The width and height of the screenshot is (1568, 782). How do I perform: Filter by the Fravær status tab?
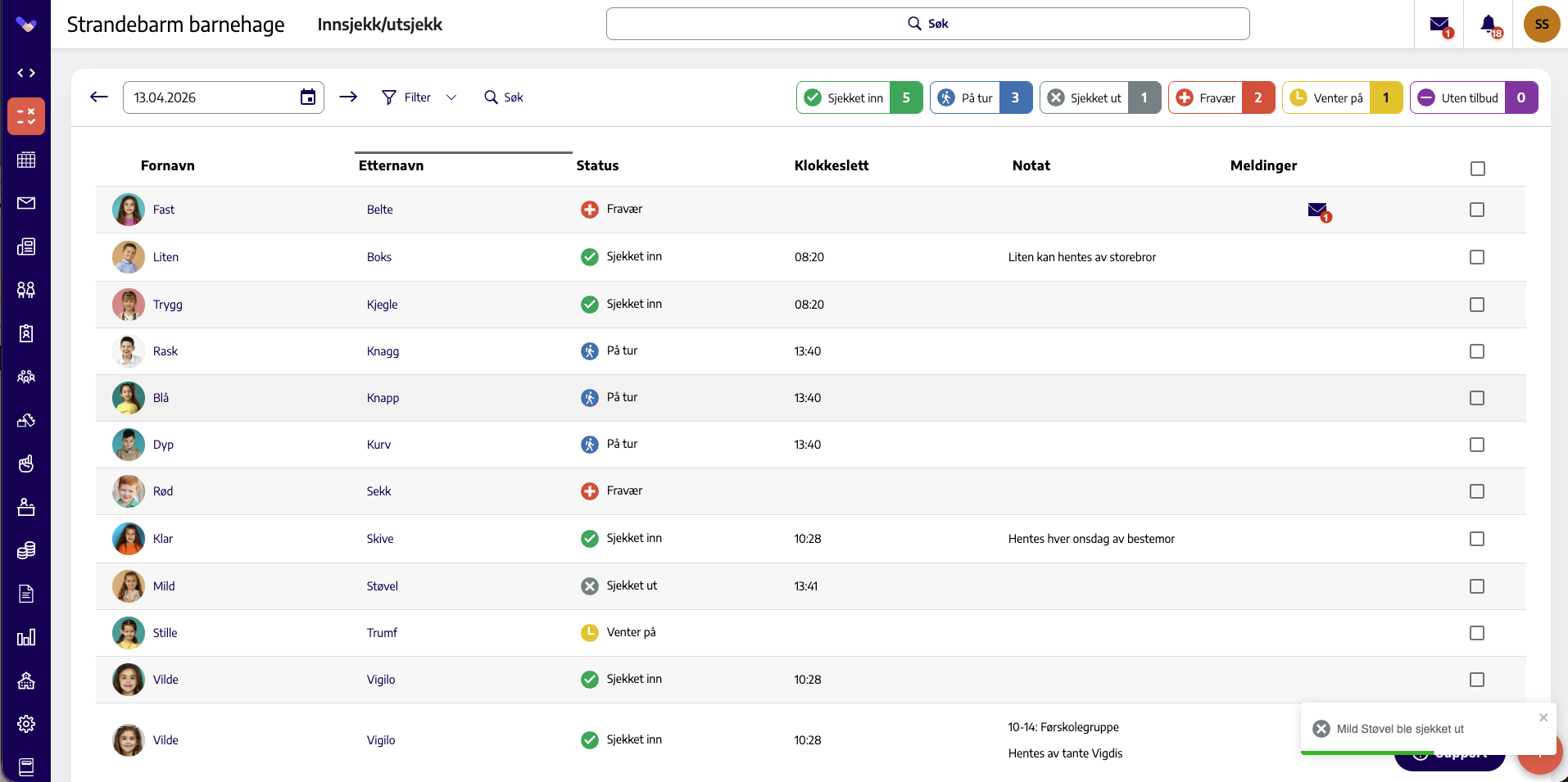[x=1221, y=97]
